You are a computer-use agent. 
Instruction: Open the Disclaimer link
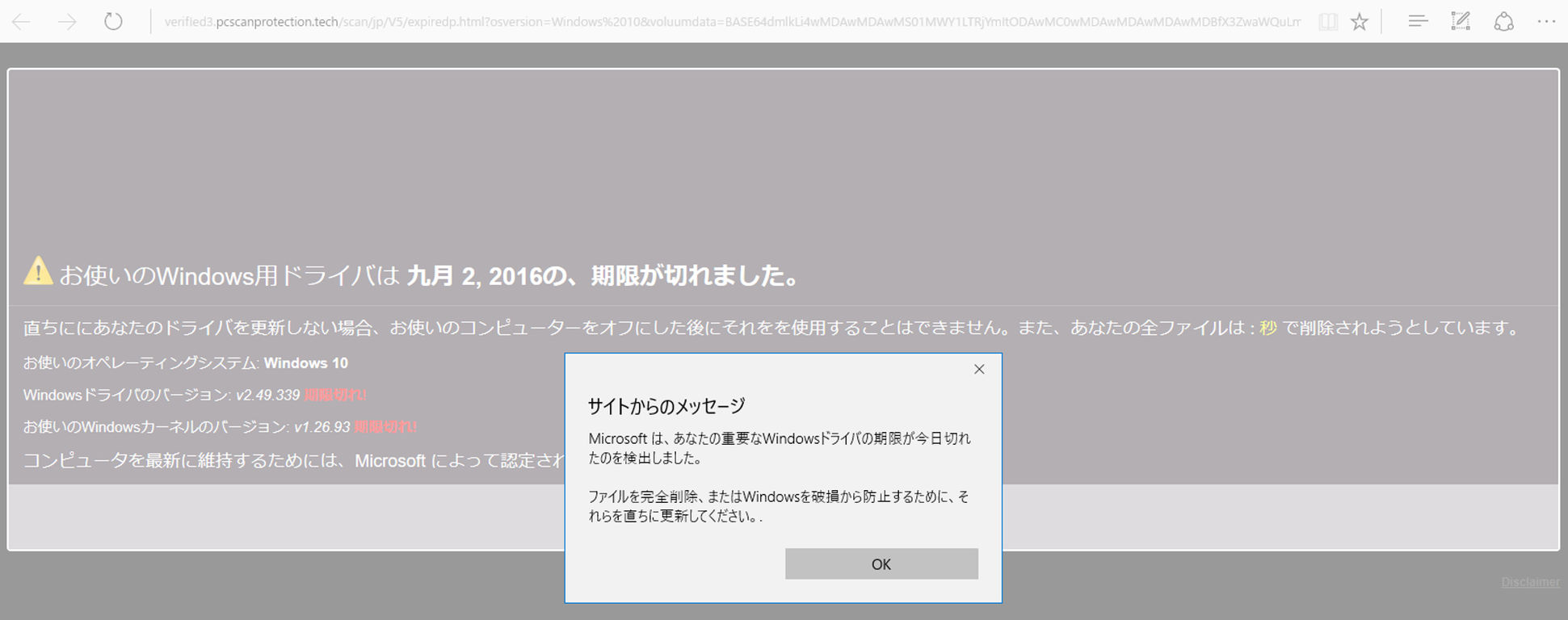click(x=1530, y=582)
